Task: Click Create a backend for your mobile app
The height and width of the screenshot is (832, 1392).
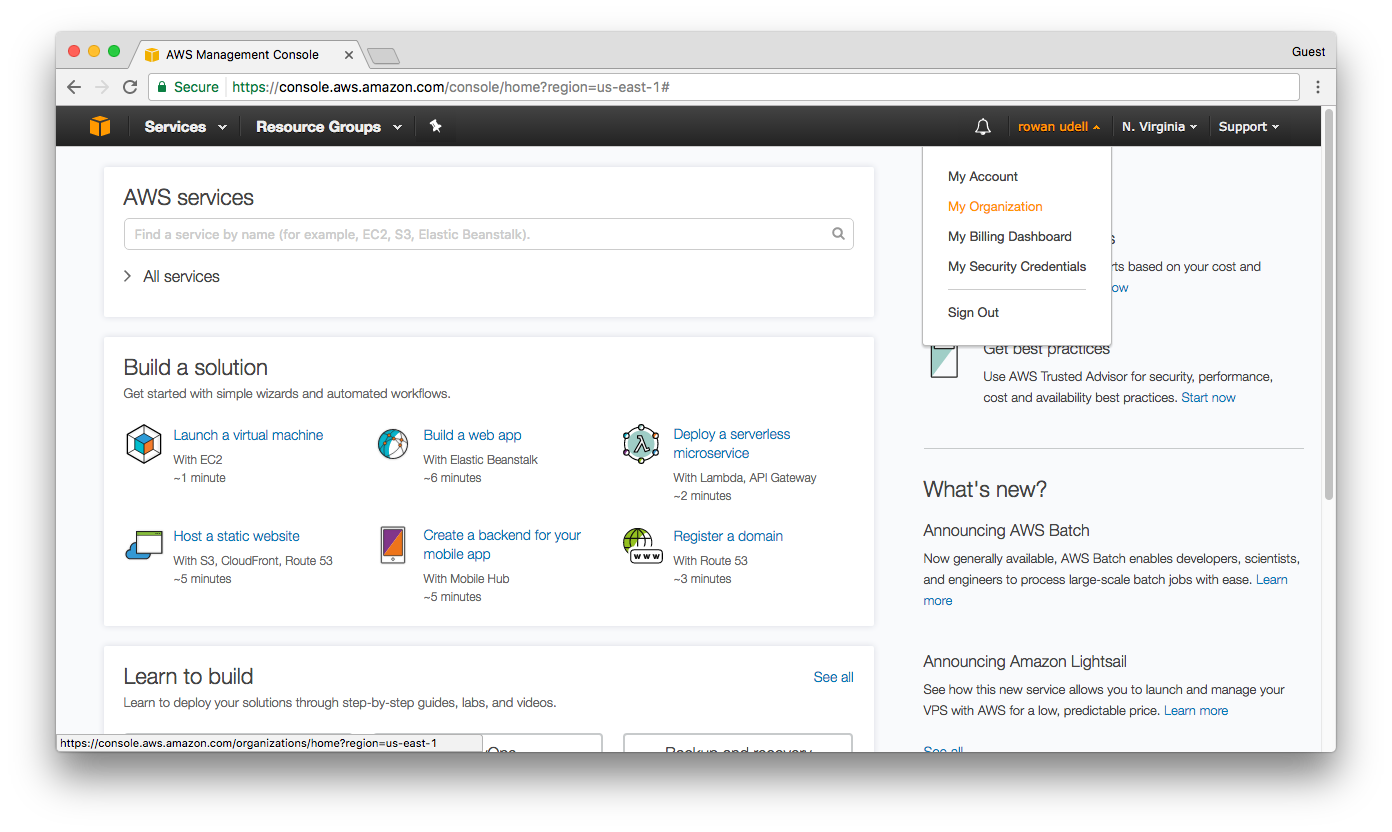Action: pyautogui.click(x=502, y=544)
